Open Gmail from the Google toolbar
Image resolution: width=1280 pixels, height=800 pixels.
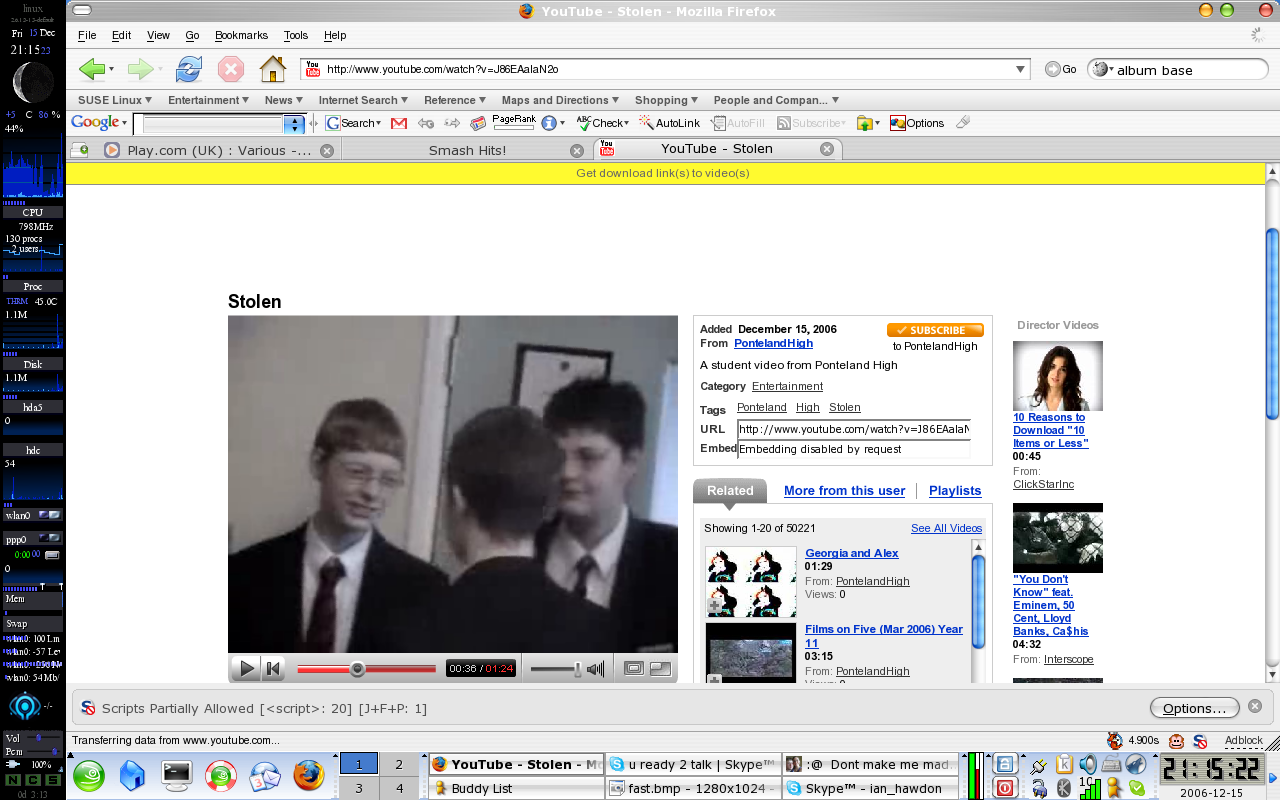pyautogui.click(x=399, y=123)
